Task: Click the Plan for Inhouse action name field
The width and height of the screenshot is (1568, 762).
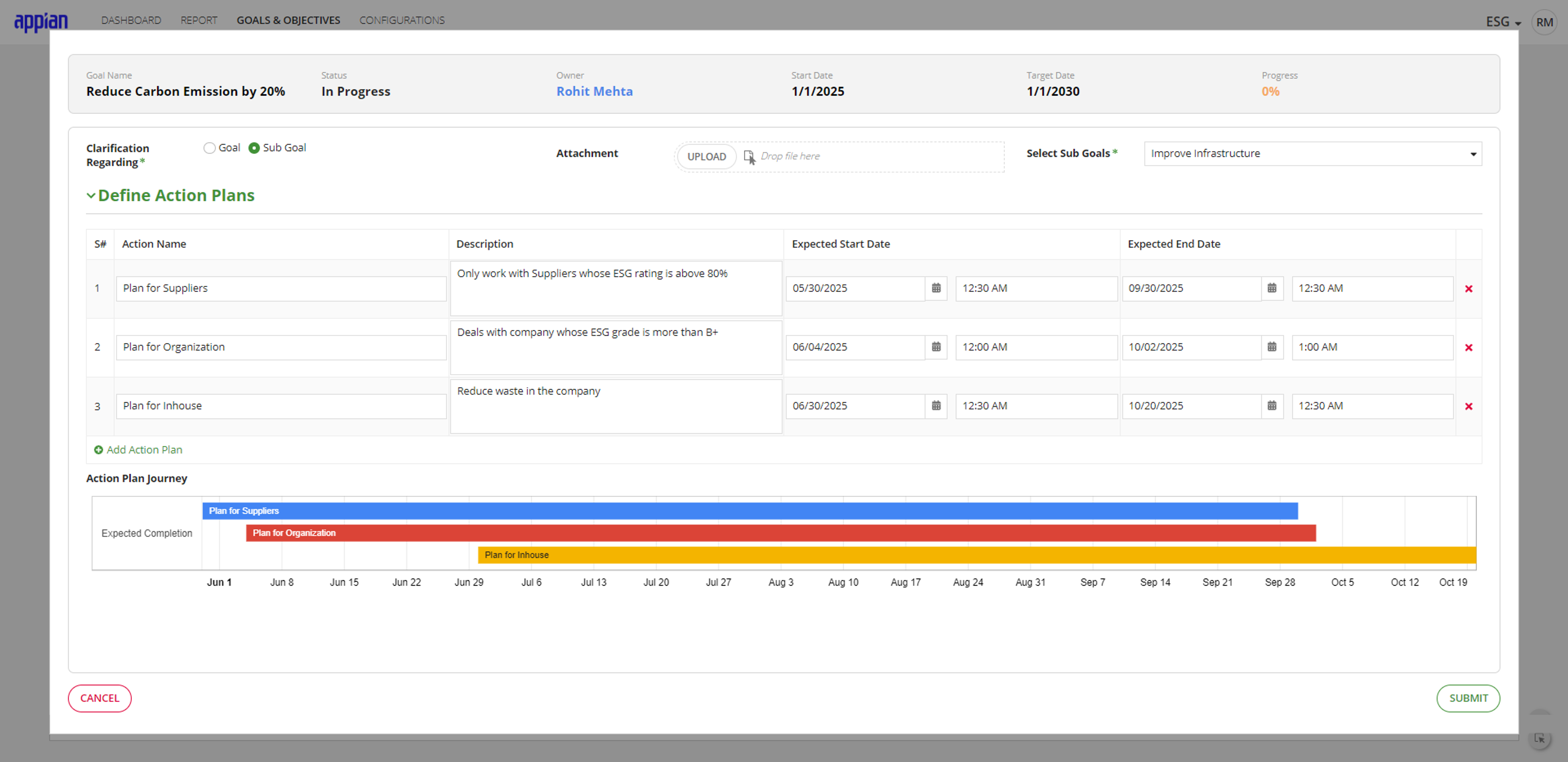Action: tap(281, 406)
